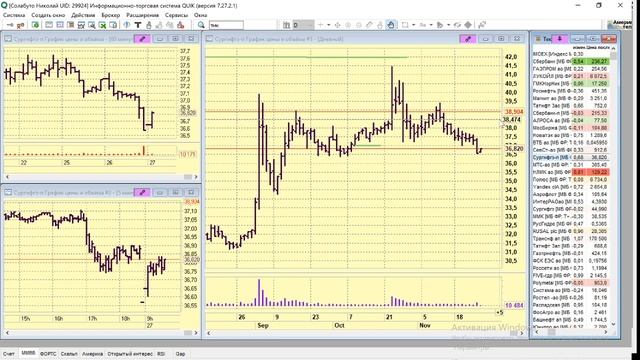Select the RUSAL plc row in table

tap(571, 231)
